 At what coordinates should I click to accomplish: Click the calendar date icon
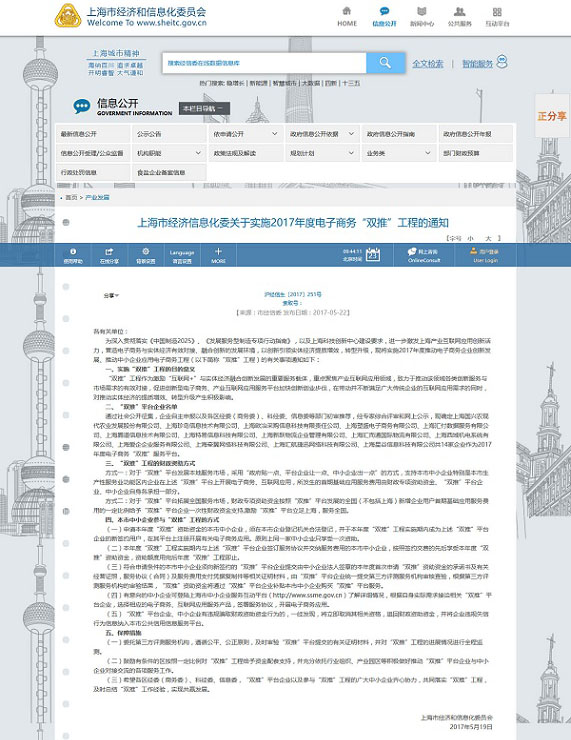(x=373, y=255)
